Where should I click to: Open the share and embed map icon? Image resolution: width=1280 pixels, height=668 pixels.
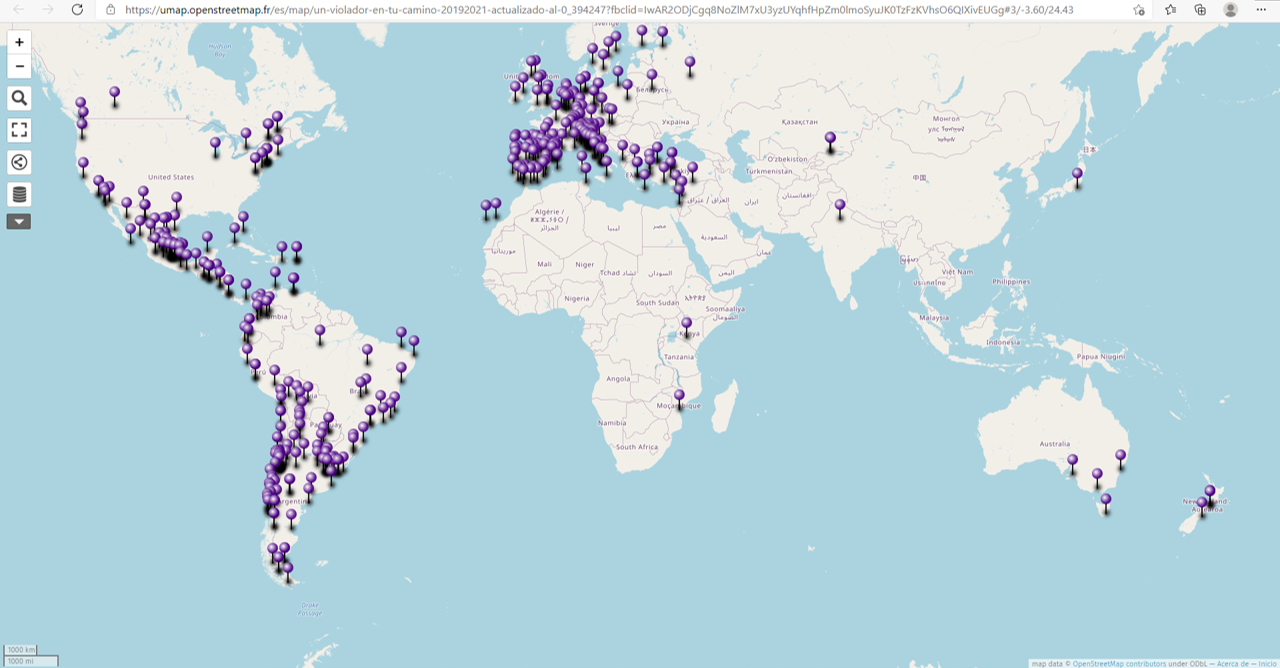(19, 162)
